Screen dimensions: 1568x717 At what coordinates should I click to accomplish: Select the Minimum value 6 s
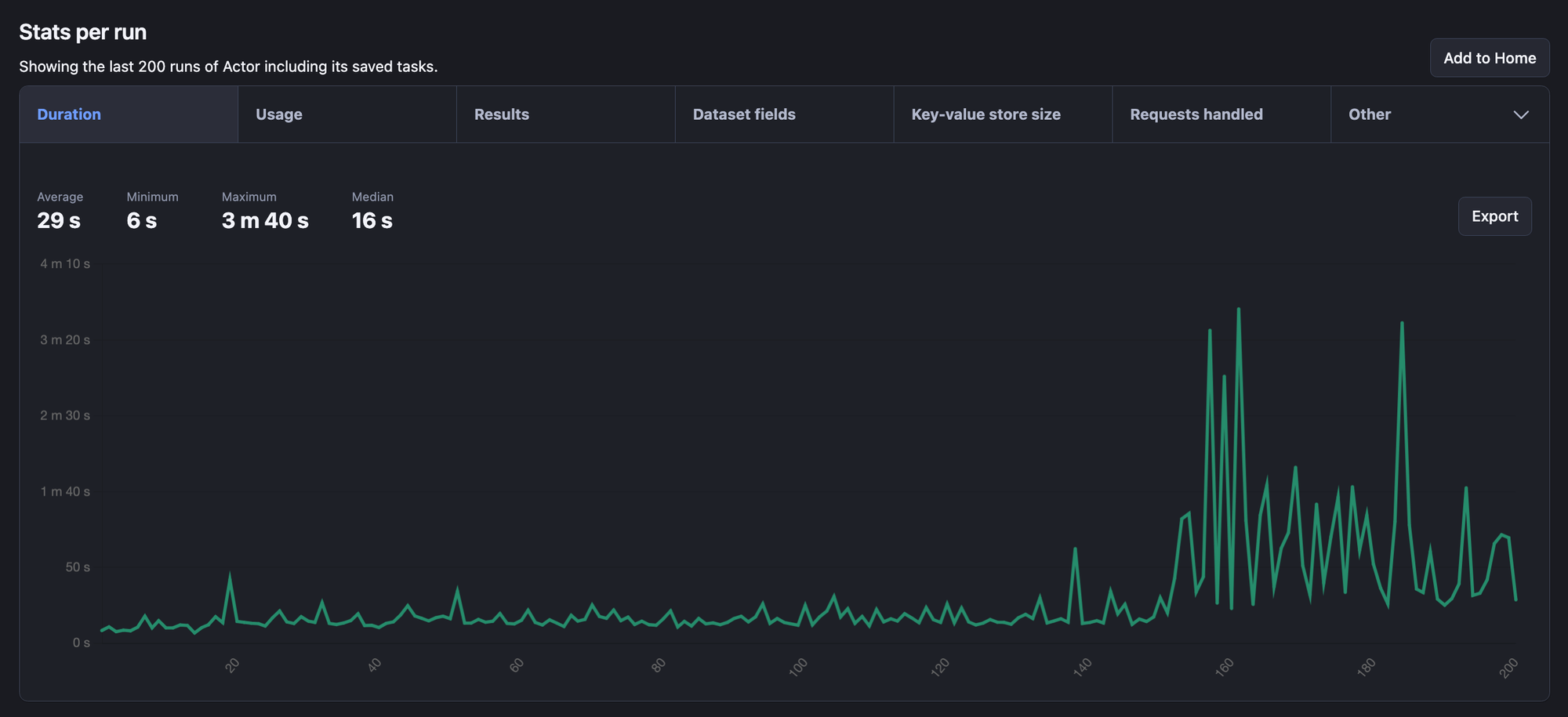[x=143, y=220]
